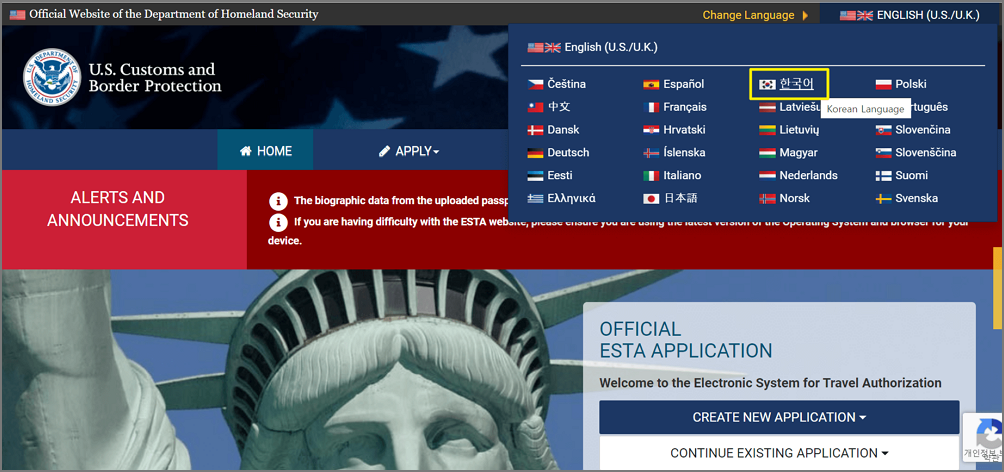
Task: Click the Icelandic flag icon beside Íslenska
Action: pos(651,153)
